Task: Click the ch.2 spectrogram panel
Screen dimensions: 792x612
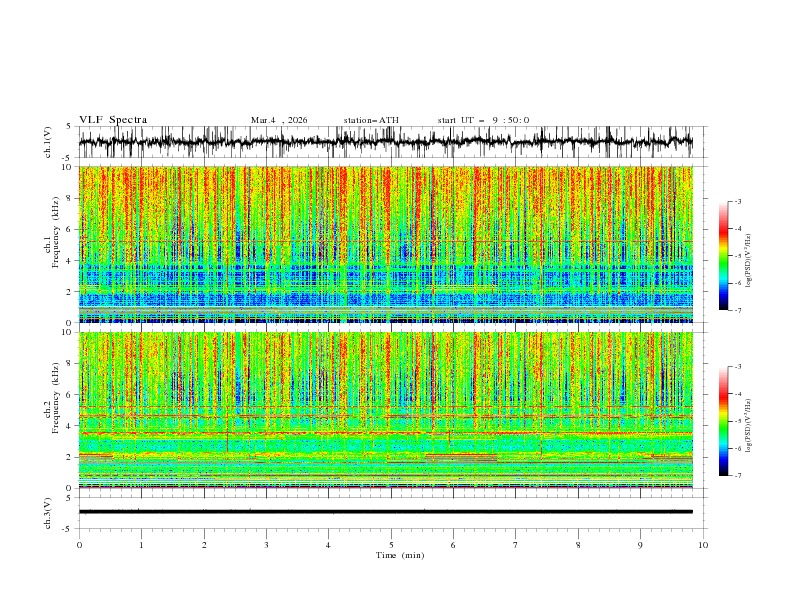Action: [x=385, y=410]
